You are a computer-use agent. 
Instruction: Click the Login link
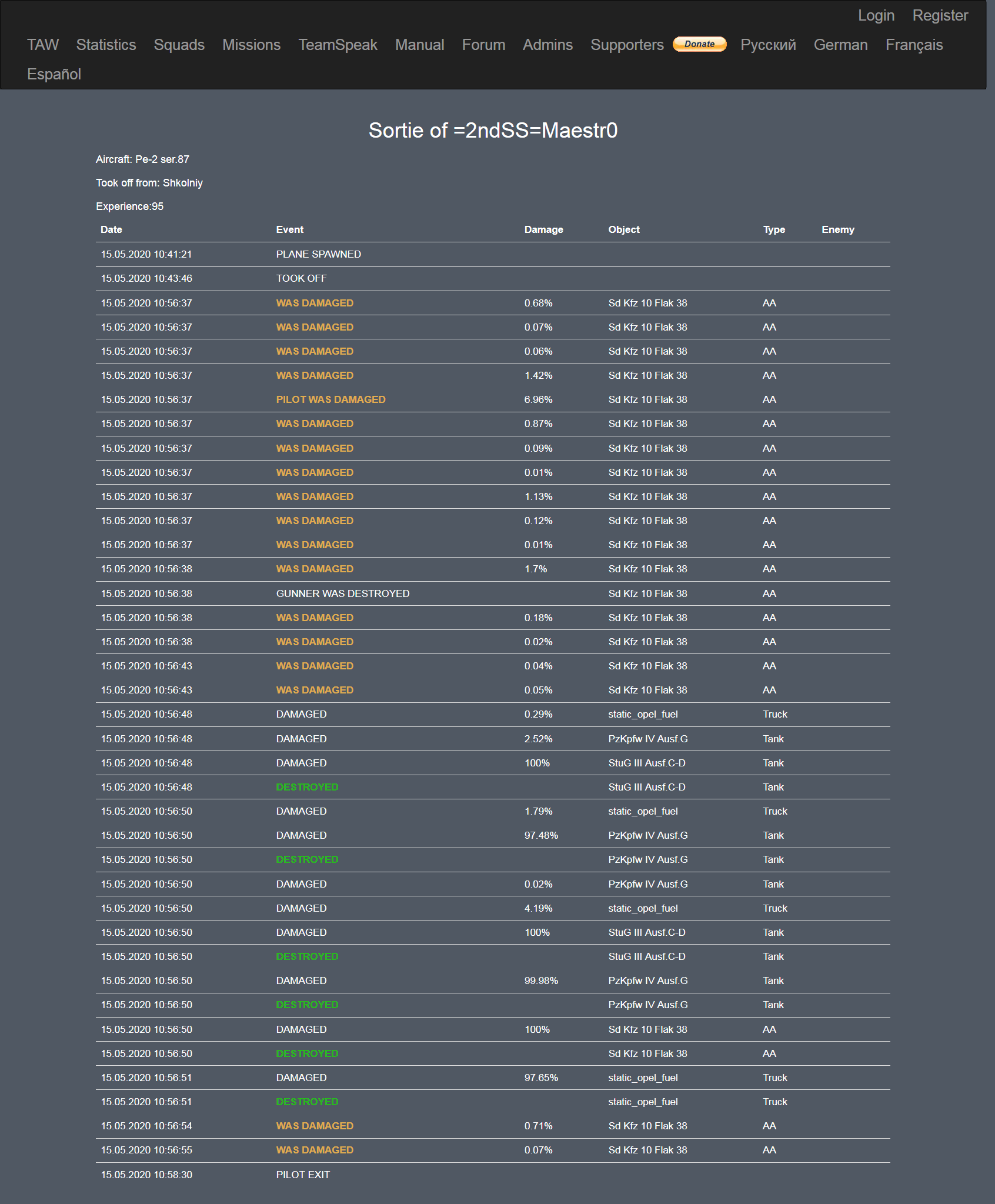(876, 15)
